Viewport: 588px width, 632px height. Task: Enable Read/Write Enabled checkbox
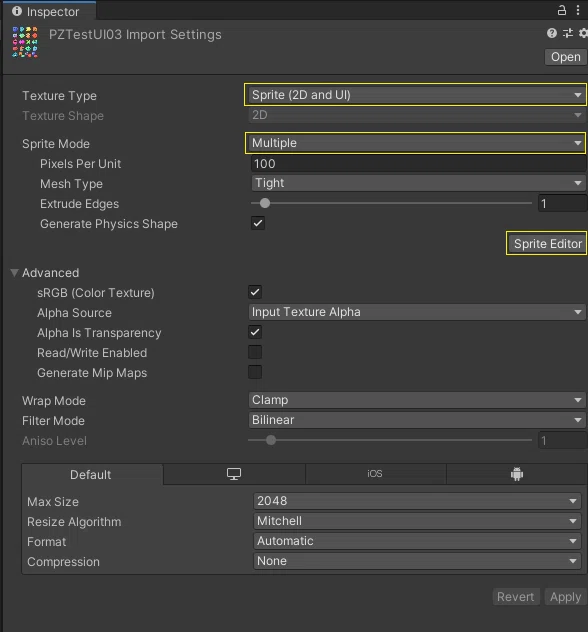click(x=255, y=352)
